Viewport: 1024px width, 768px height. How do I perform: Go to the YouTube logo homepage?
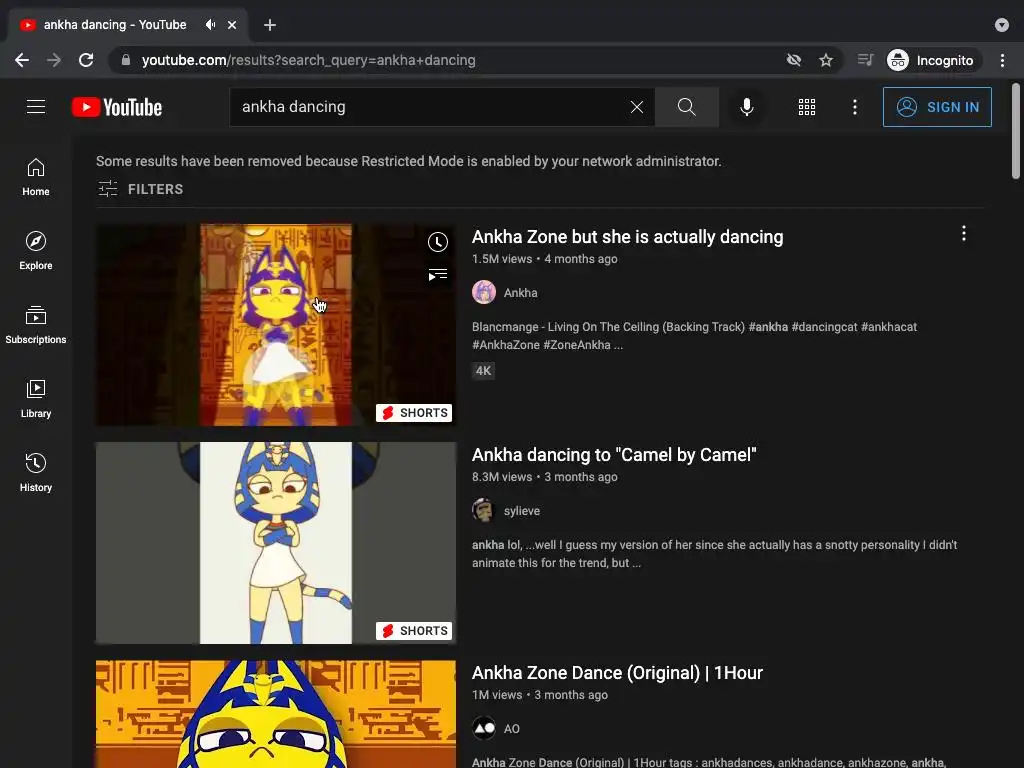(x=117, y=107)
